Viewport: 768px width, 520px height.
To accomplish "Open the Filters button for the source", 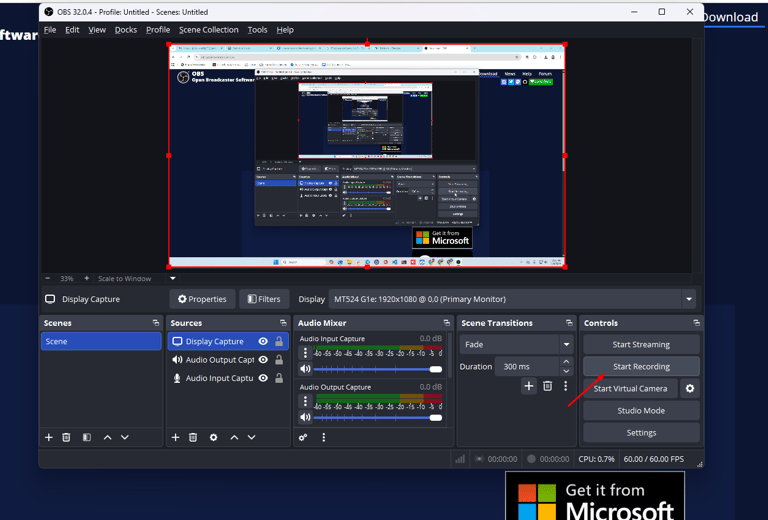I will click(x=265, y=299).
